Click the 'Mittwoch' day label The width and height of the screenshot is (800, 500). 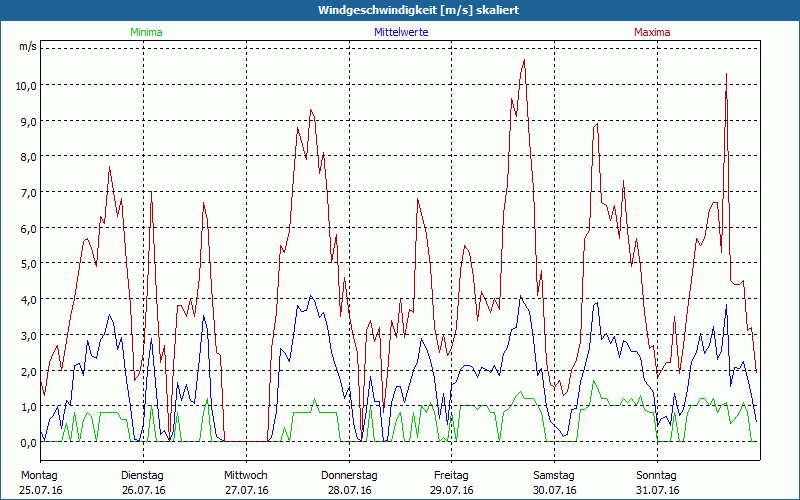[x=246, y=476]
